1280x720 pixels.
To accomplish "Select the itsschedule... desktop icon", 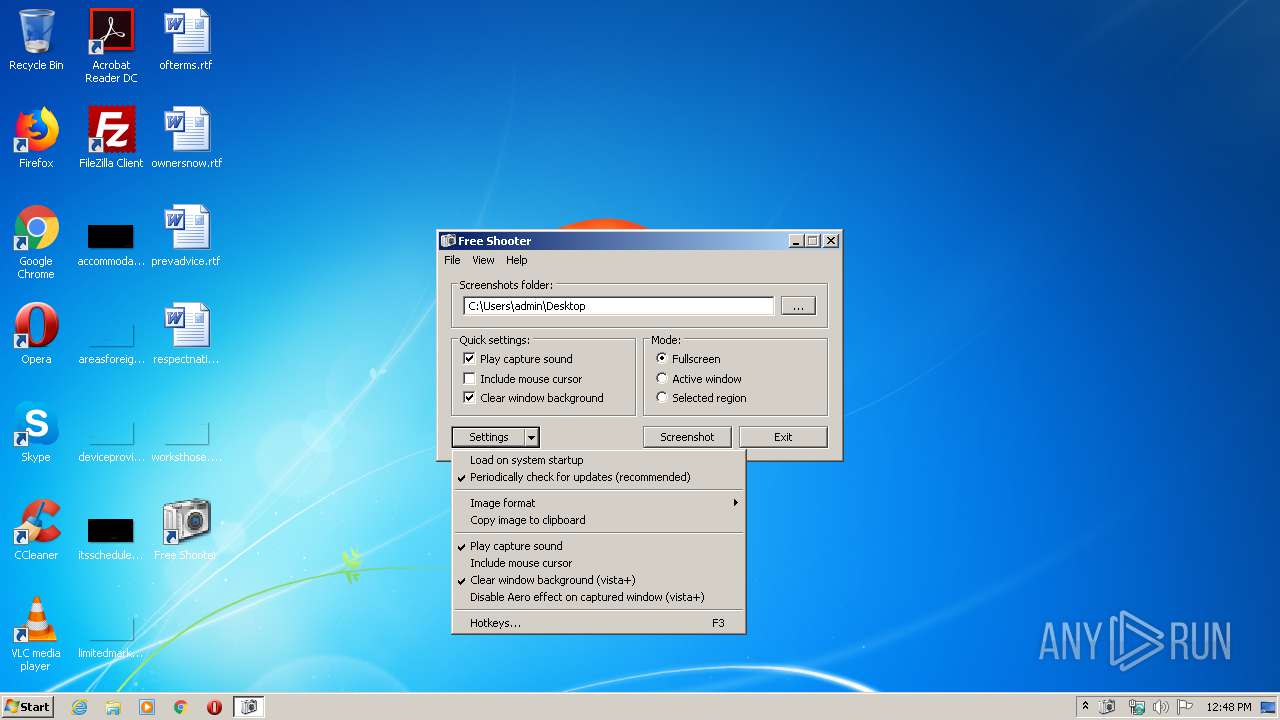I will tap(111, 540).
